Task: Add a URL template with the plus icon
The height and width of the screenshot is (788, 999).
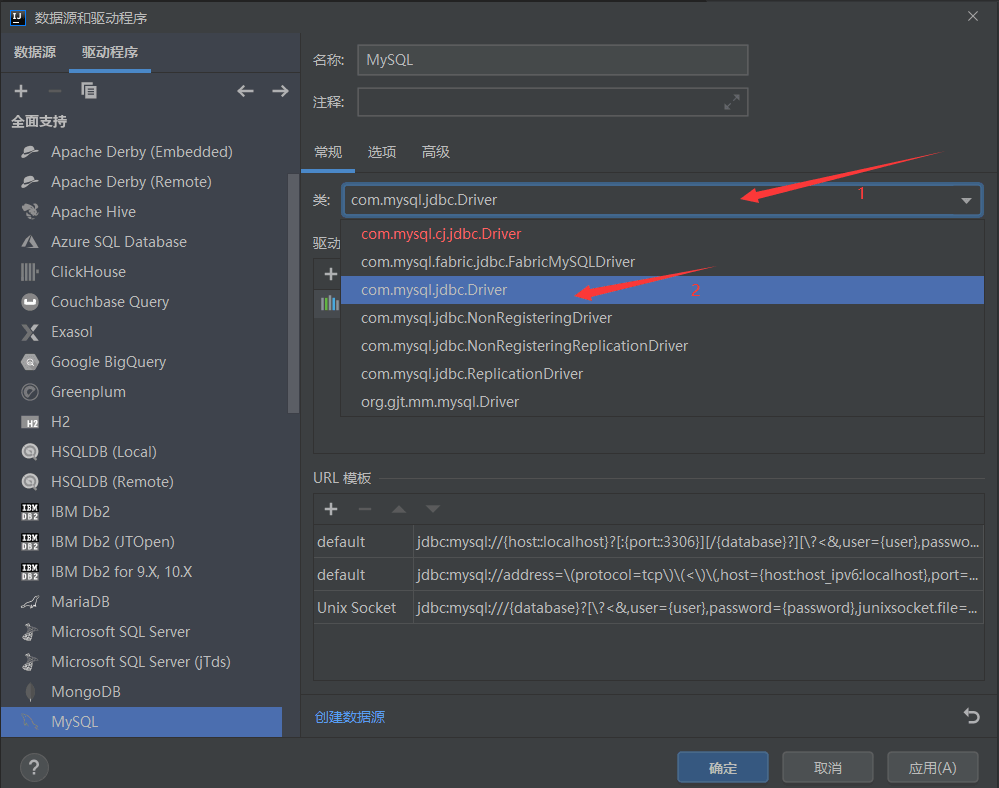Action: point(331,509)
